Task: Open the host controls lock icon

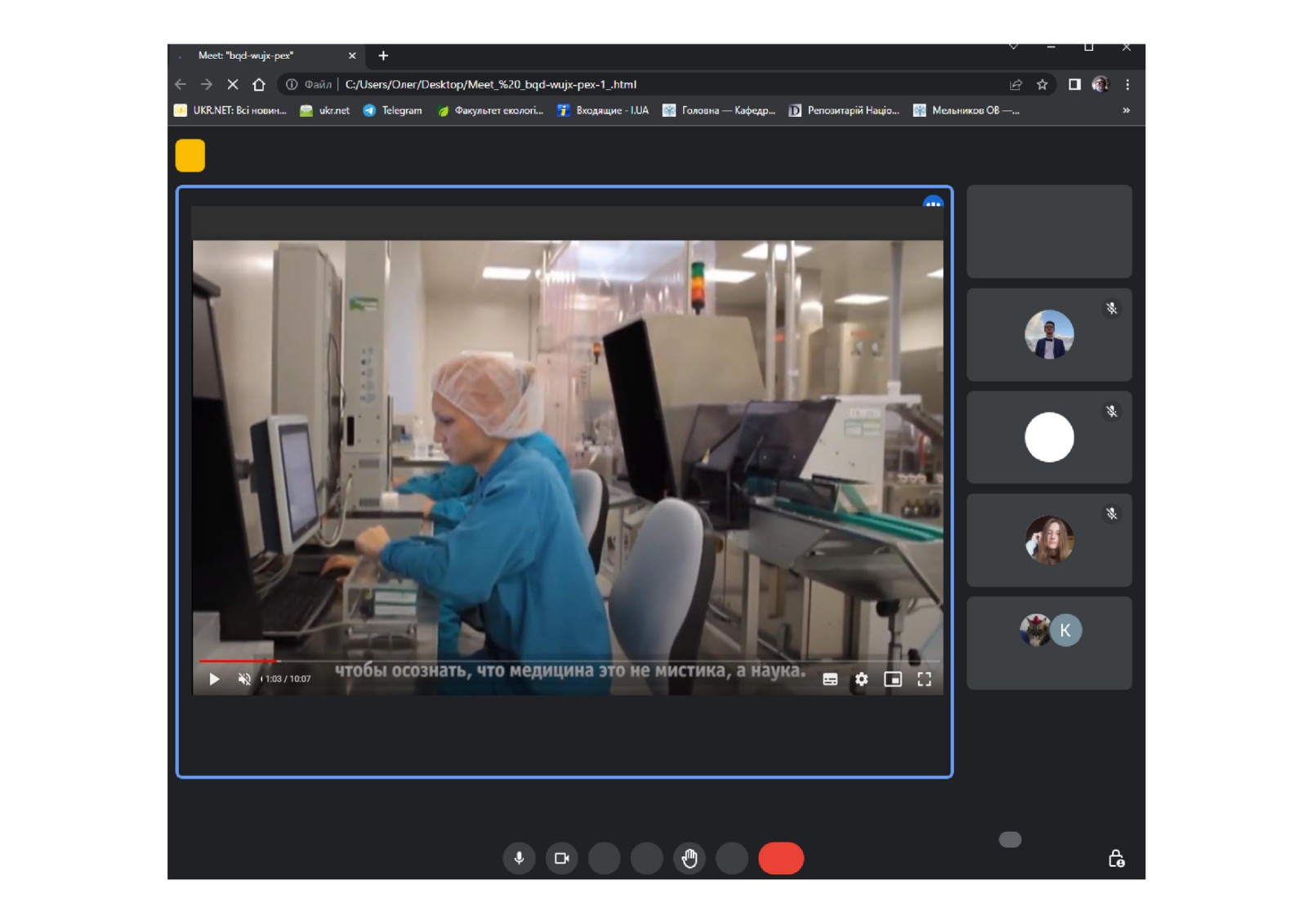Action: point(1116,859)
